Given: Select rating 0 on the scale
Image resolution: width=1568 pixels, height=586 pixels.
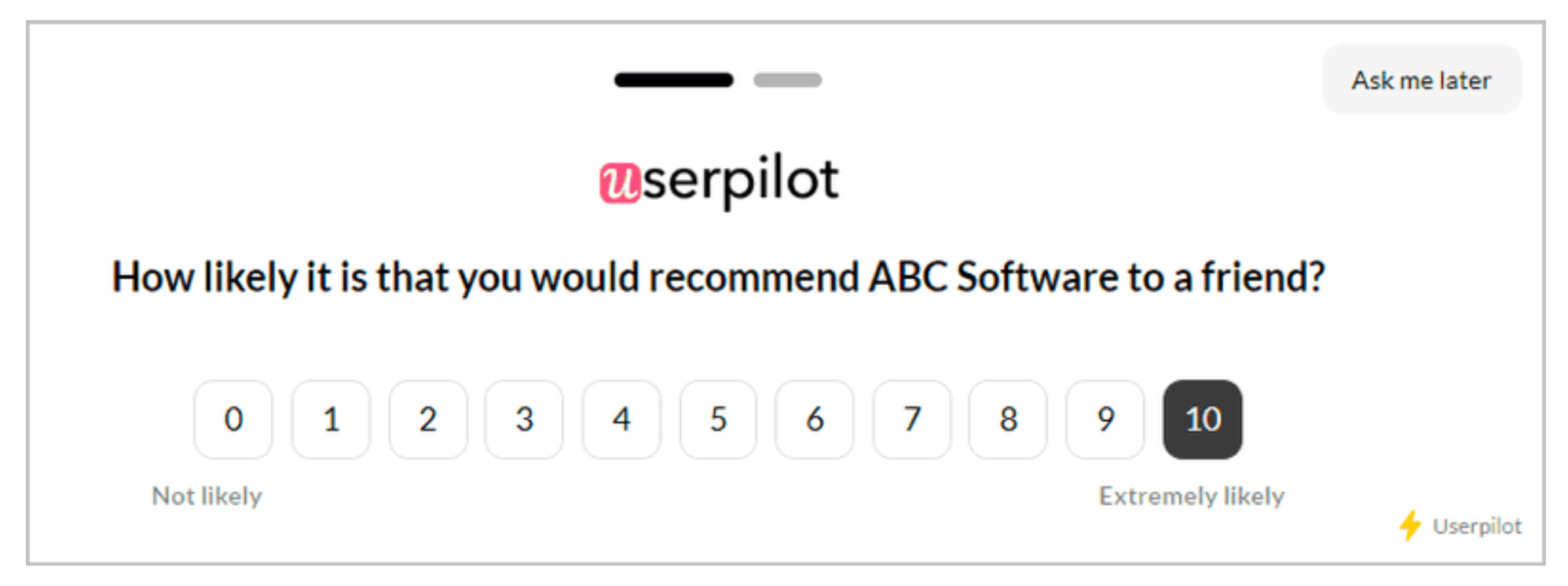Looking at the screenshot, I should click(x=233, y=419).
